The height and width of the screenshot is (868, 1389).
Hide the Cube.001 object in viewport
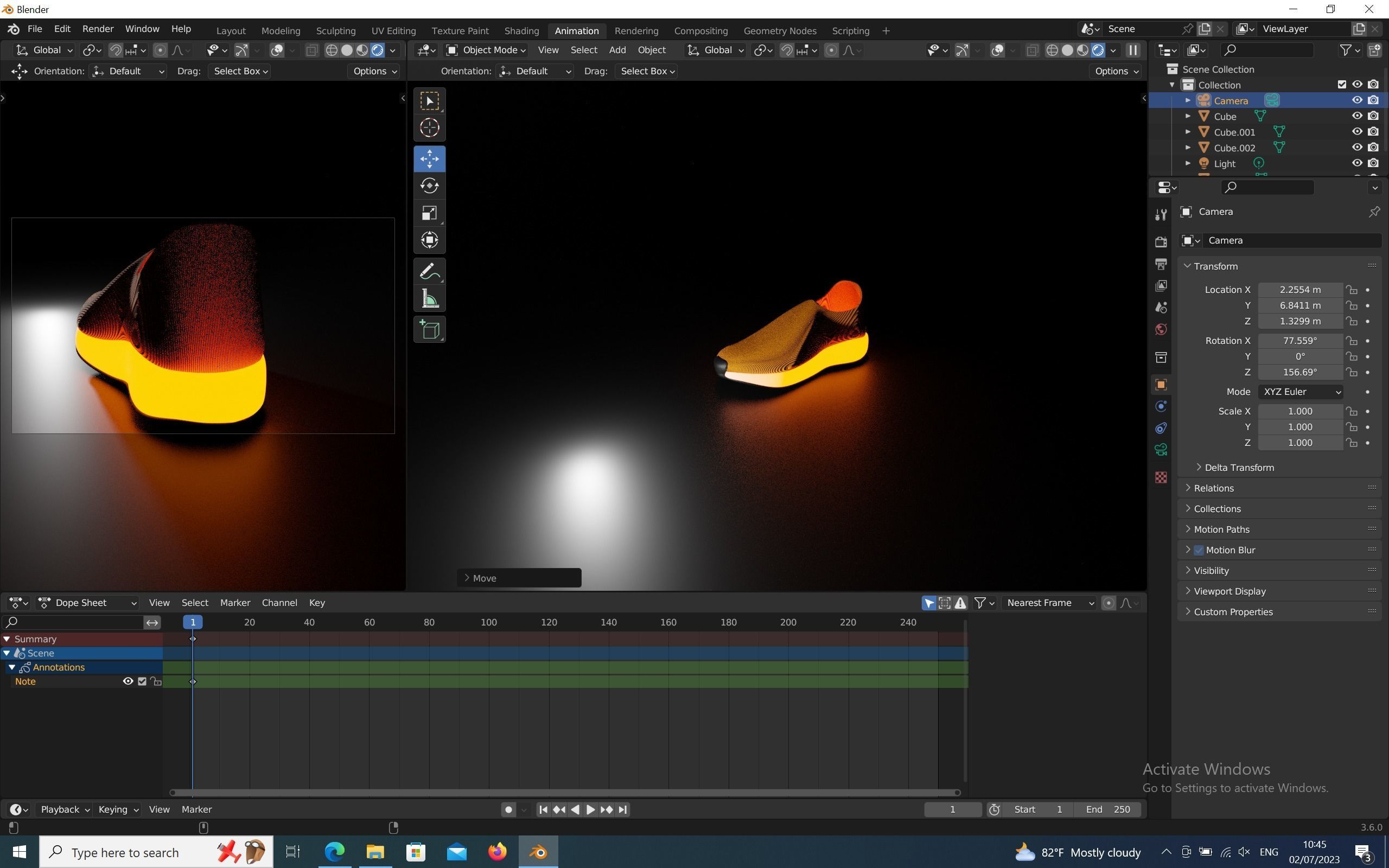(1357, 132)
